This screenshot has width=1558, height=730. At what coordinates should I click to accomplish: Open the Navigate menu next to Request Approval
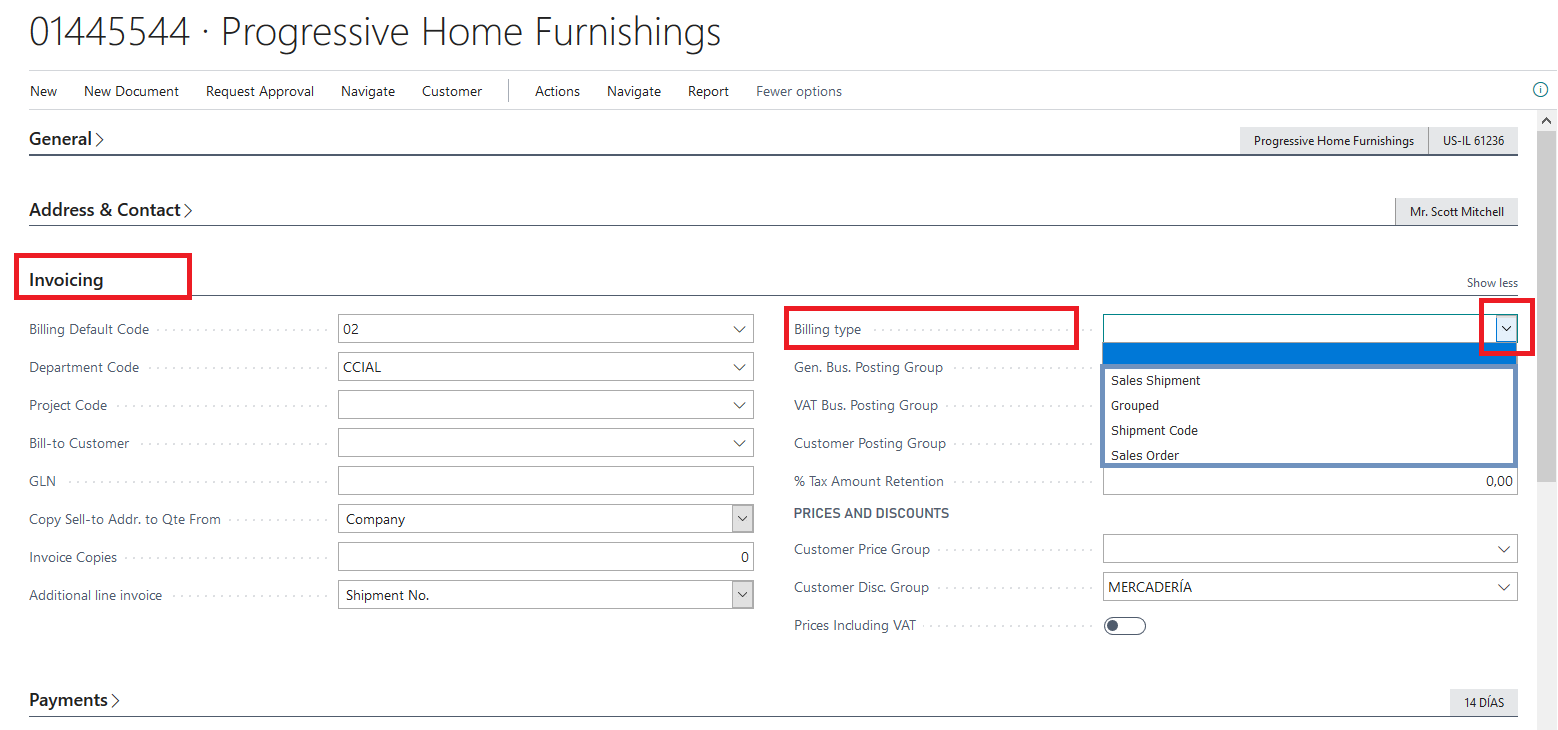[368, 91]
